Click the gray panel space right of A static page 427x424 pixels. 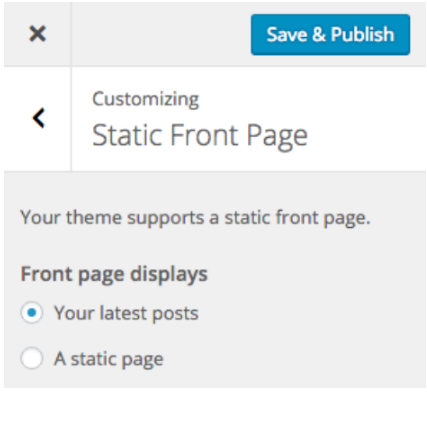tap(295, 359)
